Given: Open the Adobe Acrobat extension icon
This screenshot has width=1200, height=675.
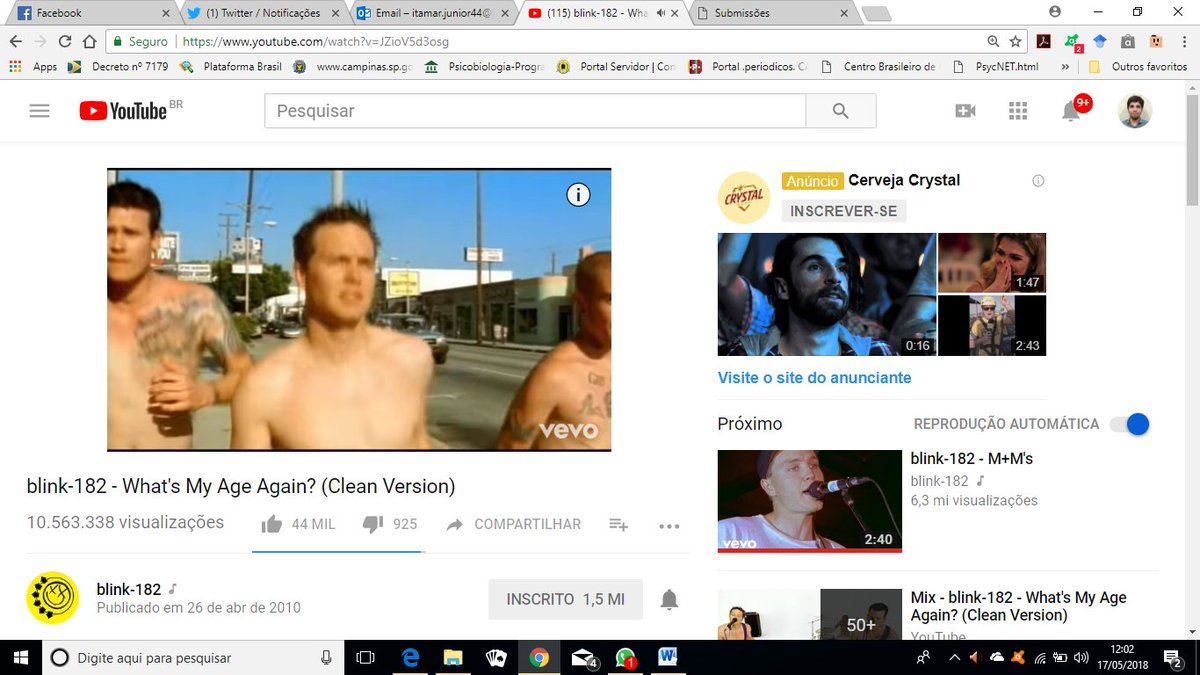Looking at the screenshot, I should point(1043,42).
